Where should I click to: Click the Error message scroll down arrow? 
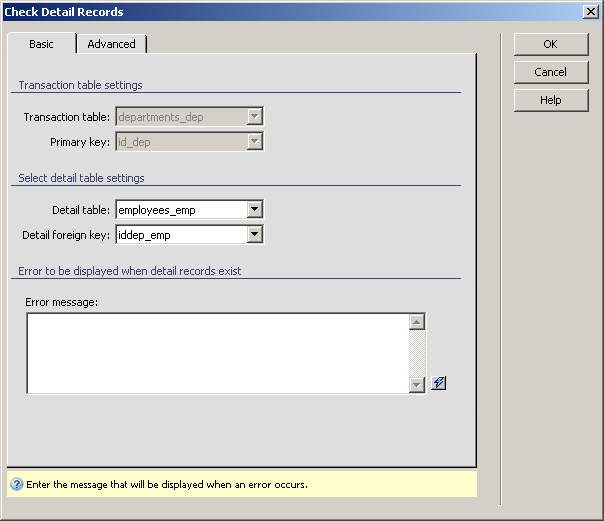pyautogui.click(x=418, y=385)
